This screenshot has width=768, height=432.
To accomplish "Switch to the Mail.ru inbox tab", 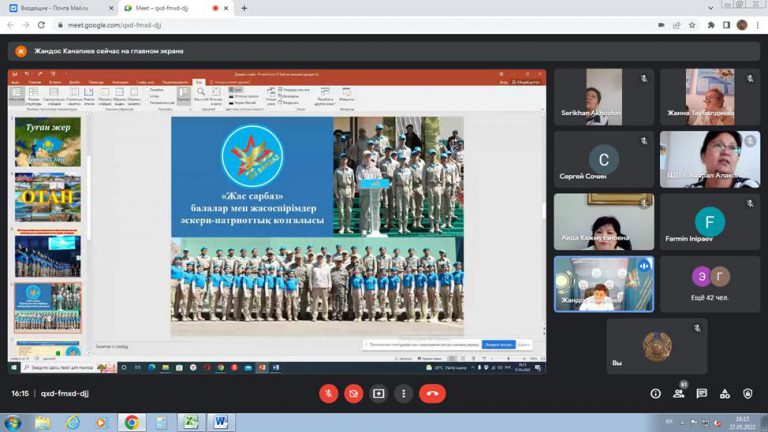I will click(x=58, y=8).
